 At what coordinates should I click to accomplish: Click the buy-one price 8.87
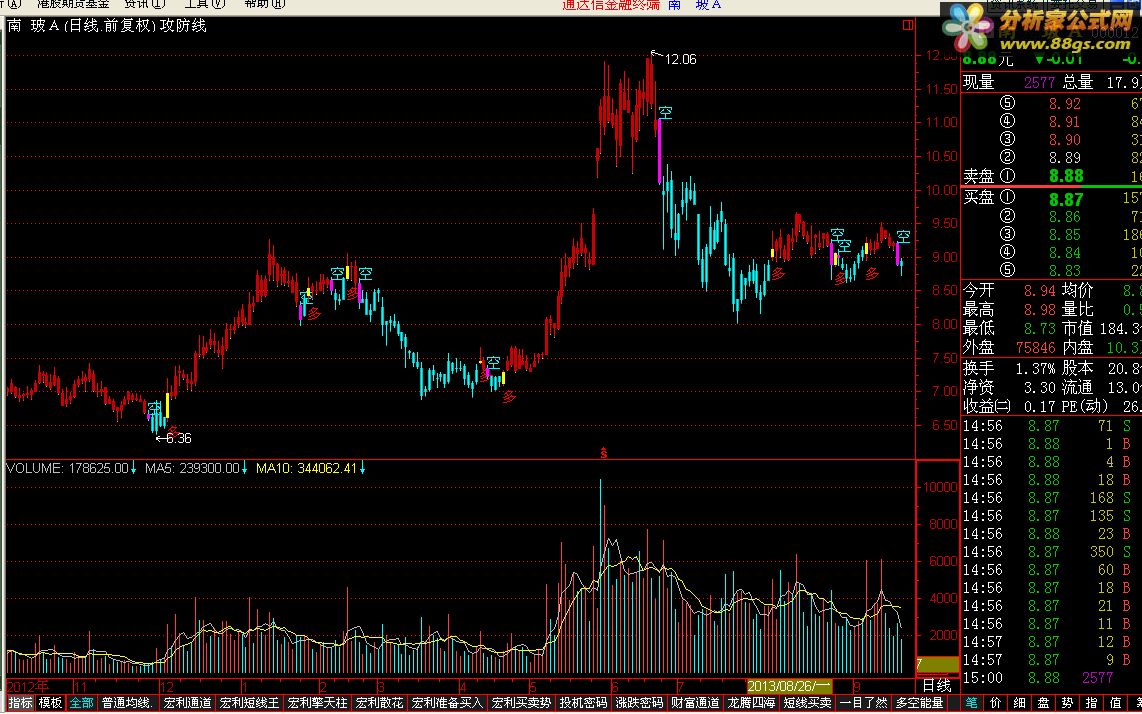coord(1066,199)
